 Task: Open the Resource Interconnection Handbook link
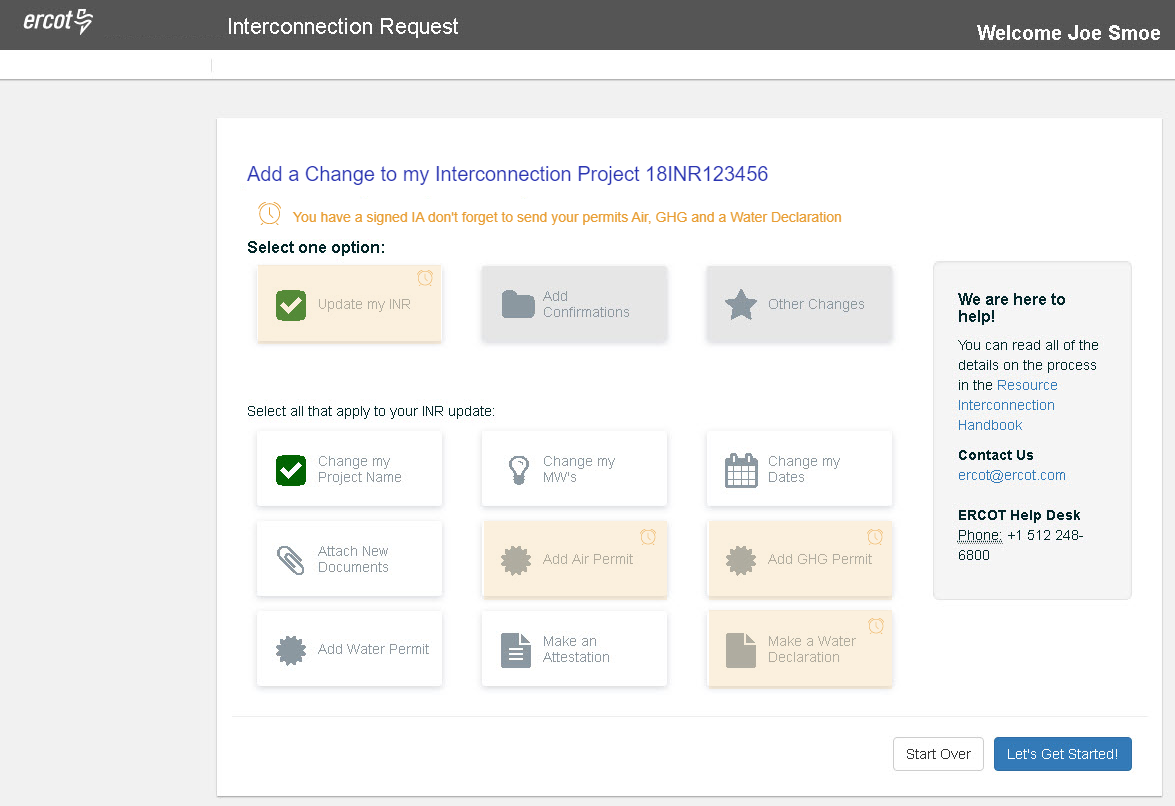[x=1006, y=405]
